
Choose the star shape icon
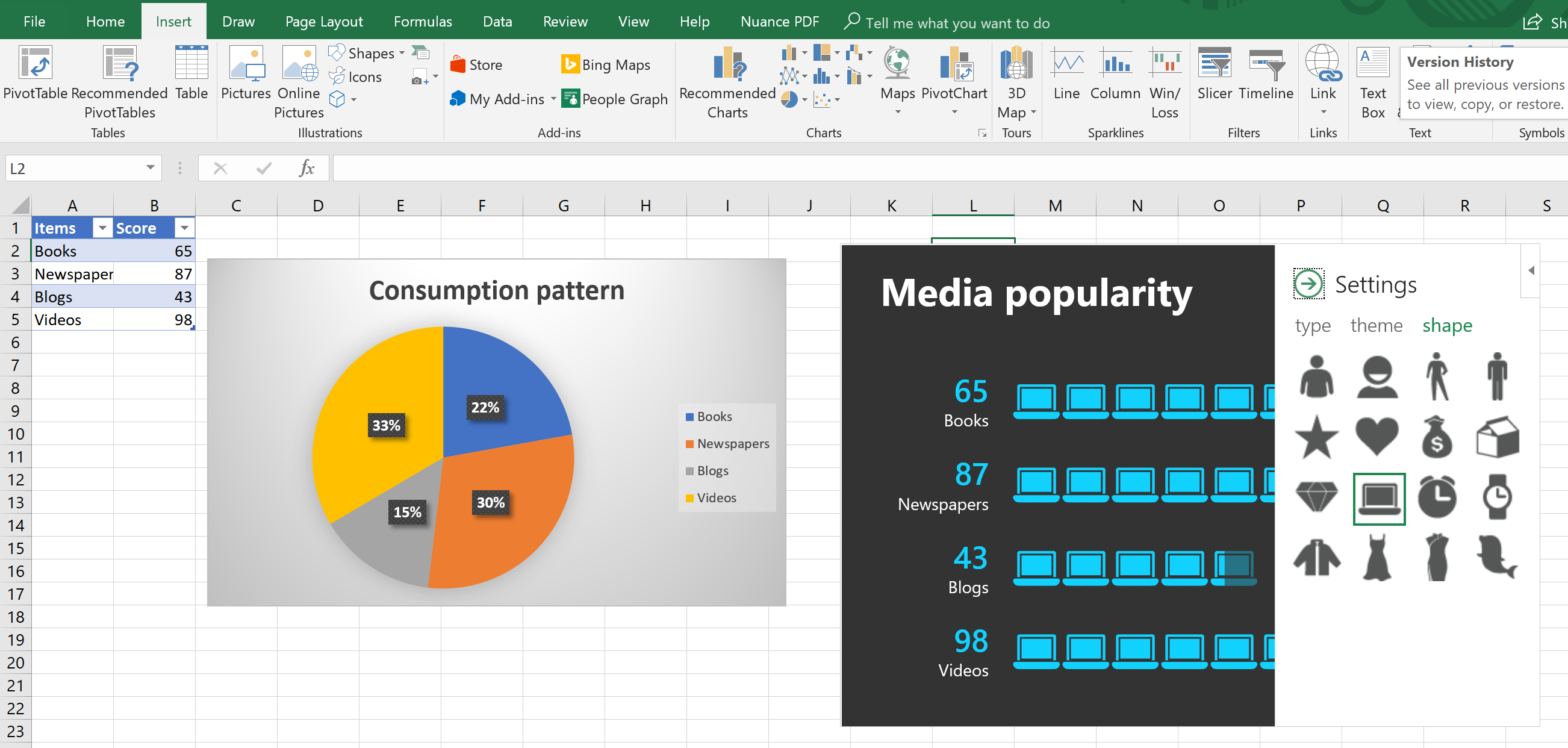[x=1317, y=438]
